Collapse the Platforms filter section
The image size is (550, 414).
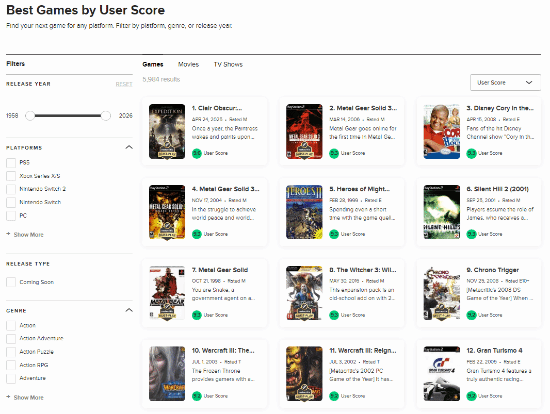129,147
